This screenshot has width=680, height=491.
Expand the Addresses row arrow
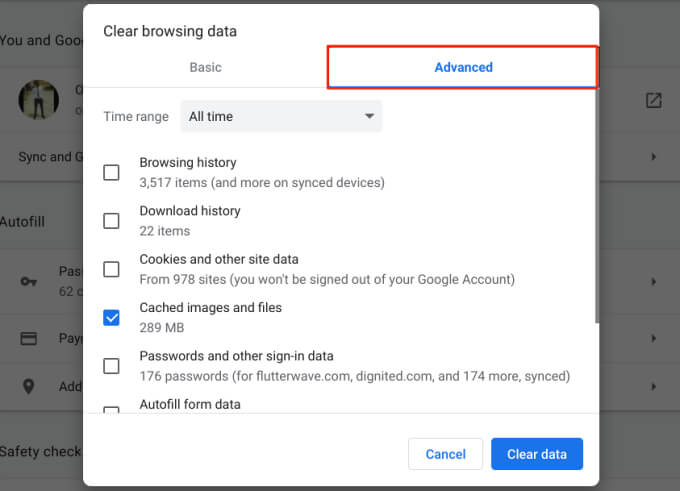click(653, 386)
